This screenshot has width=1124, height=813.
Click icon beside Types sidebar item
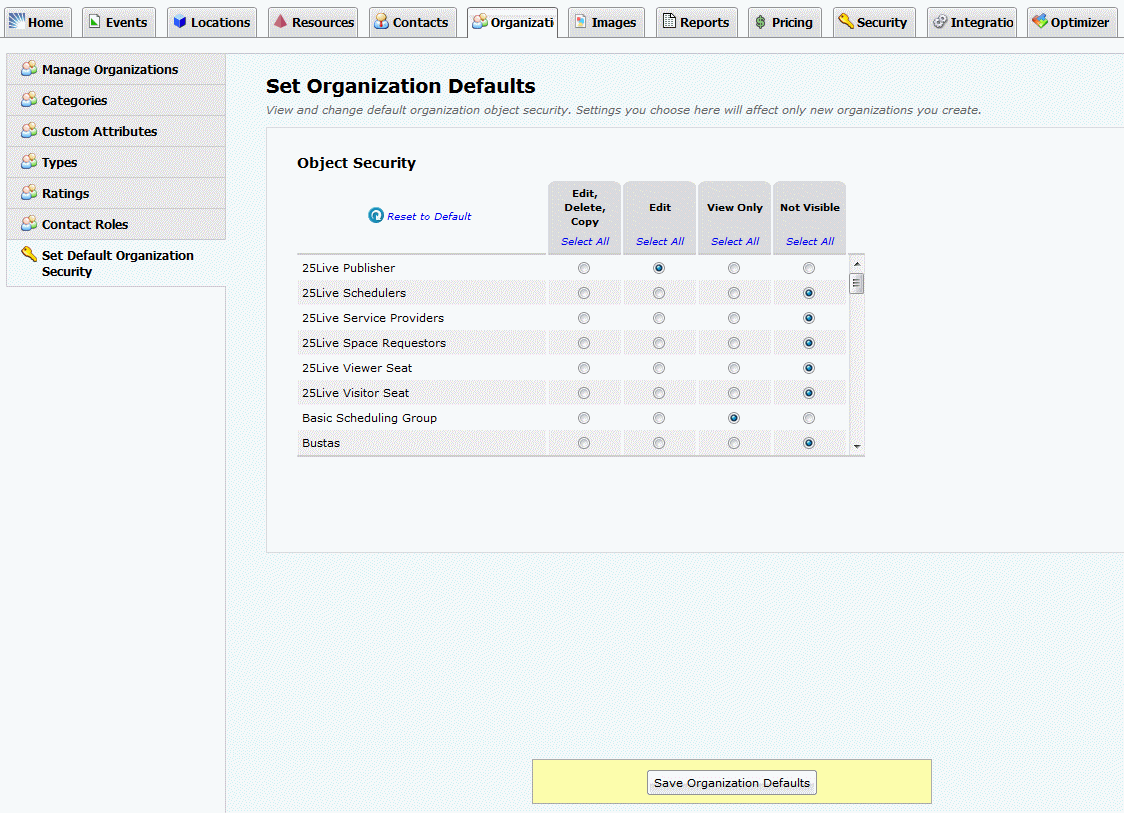coord(29,161)
